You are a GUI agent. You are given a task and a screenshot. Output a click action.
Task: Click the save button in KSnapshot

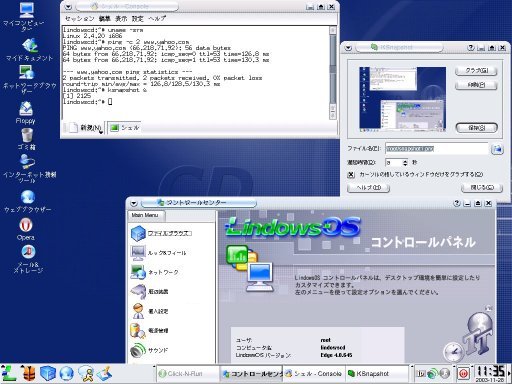pos(477,128)
